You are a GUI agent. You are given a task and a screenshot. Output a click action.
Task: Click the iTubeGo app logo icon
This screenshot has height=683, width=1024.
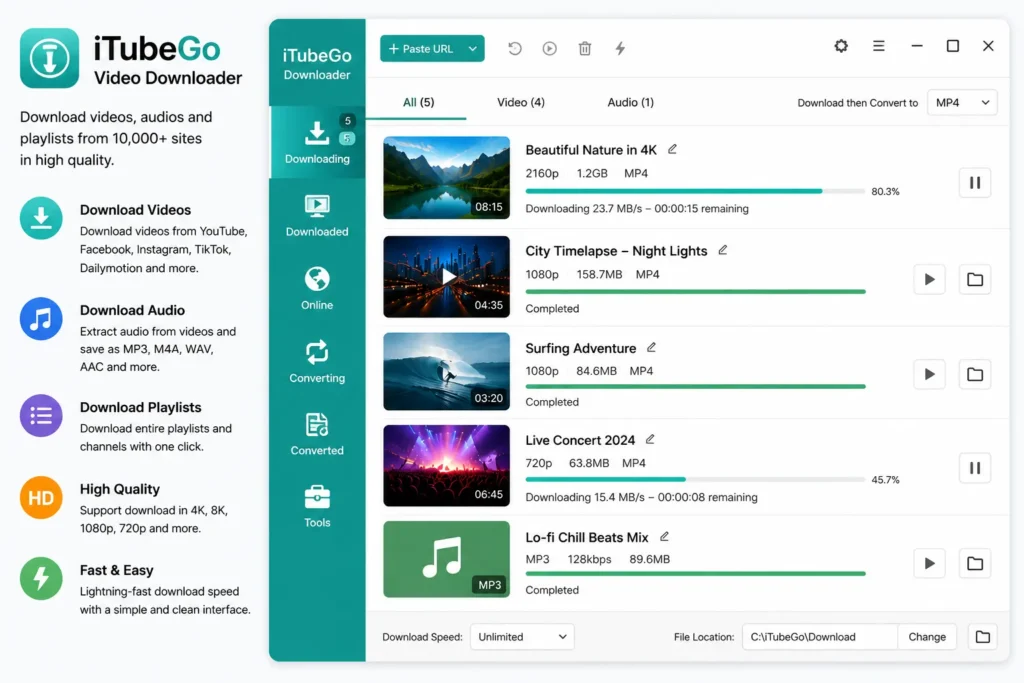pos(50,58)
